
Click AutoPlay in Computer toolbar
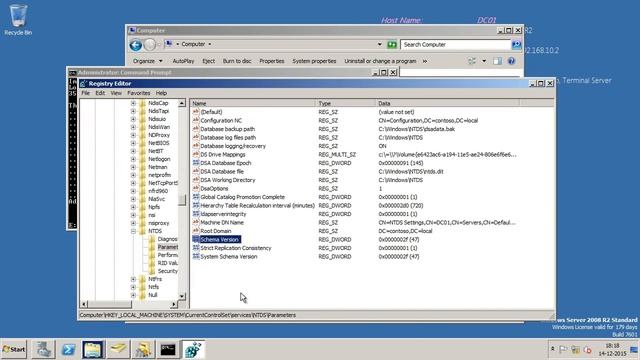[183, 61]
